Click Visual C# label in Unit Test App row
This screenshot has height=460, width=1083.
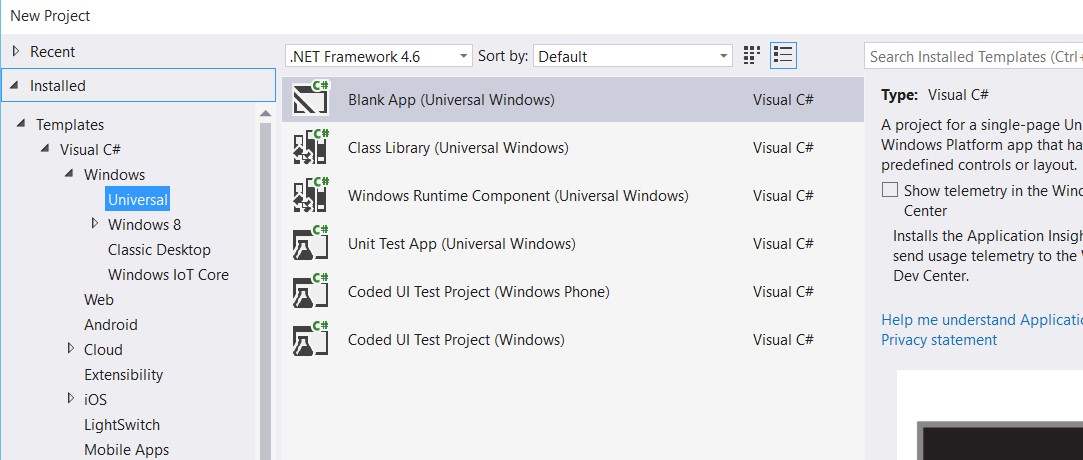point(783,244)
